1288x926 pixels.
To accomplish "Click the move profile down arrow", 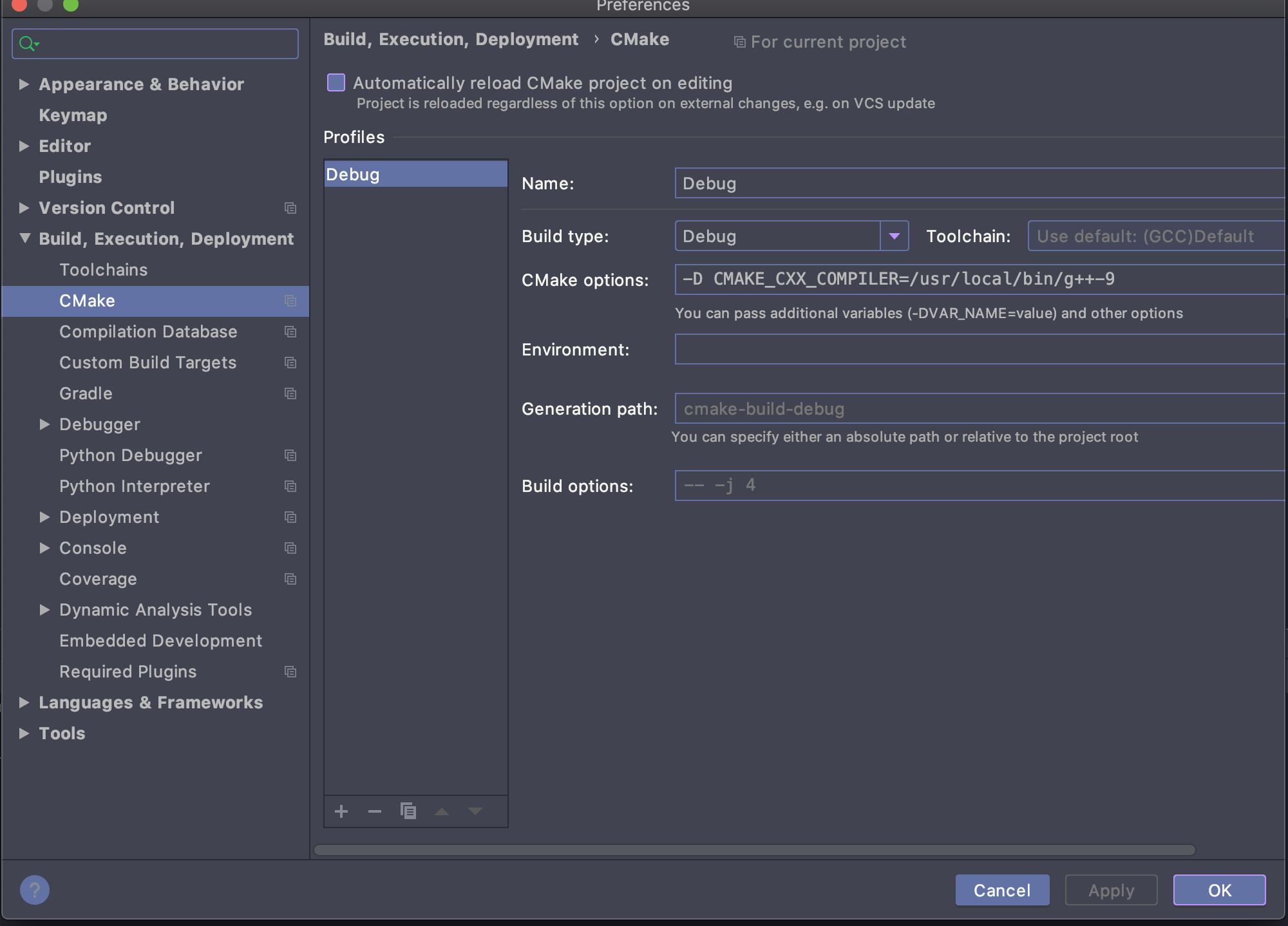I will (x=475, y=811).
